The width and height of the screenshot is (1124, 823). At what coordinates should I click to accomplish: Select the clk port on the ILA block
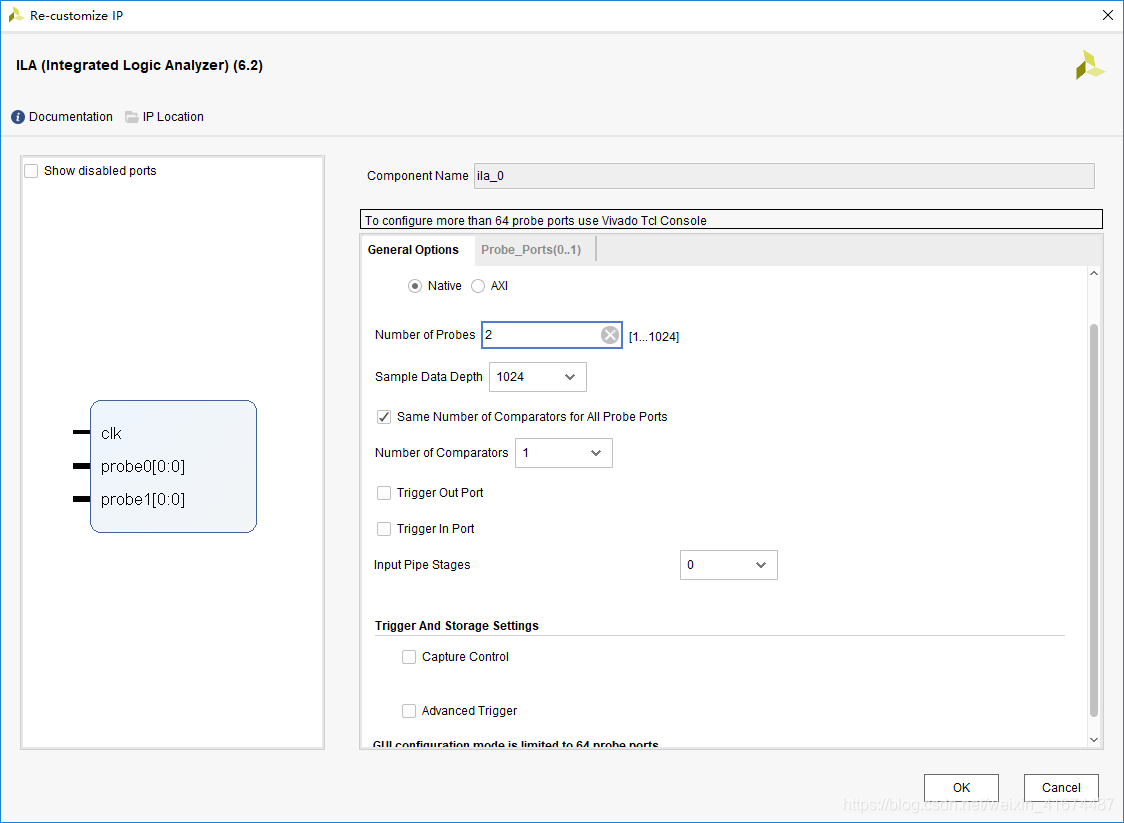pyautogui.click(x=111, y=433)
